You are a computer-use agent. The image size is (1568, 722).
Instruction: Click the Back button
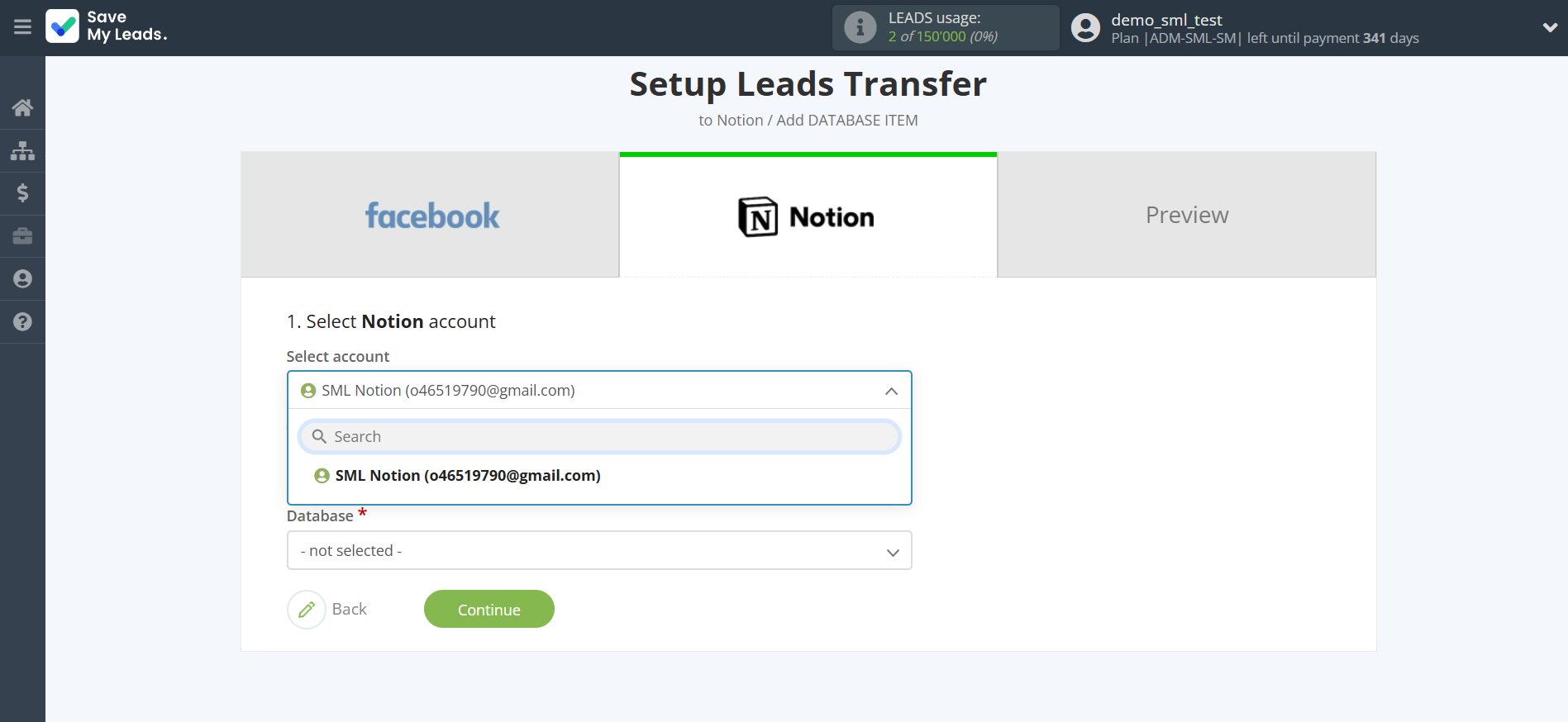tap(328, 610)
